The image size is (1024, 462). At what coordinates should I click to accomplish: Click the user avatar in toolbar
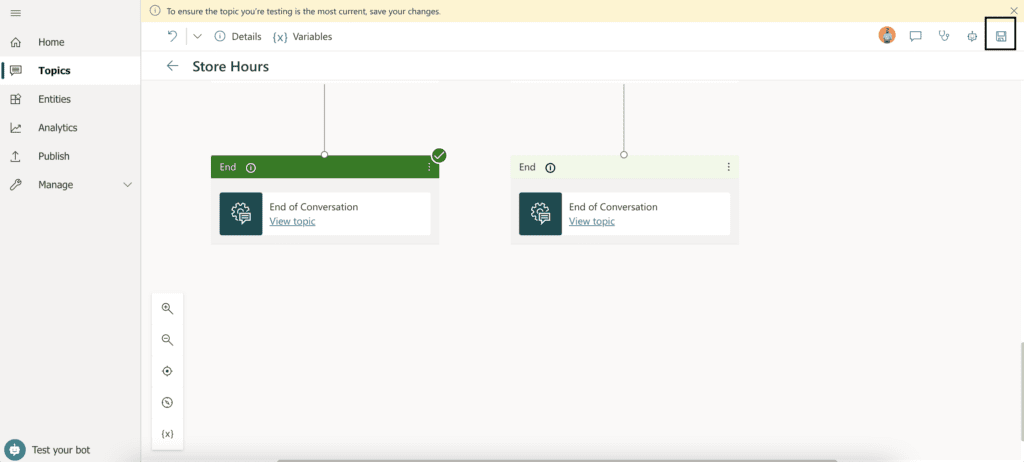(x=887, y=36)
